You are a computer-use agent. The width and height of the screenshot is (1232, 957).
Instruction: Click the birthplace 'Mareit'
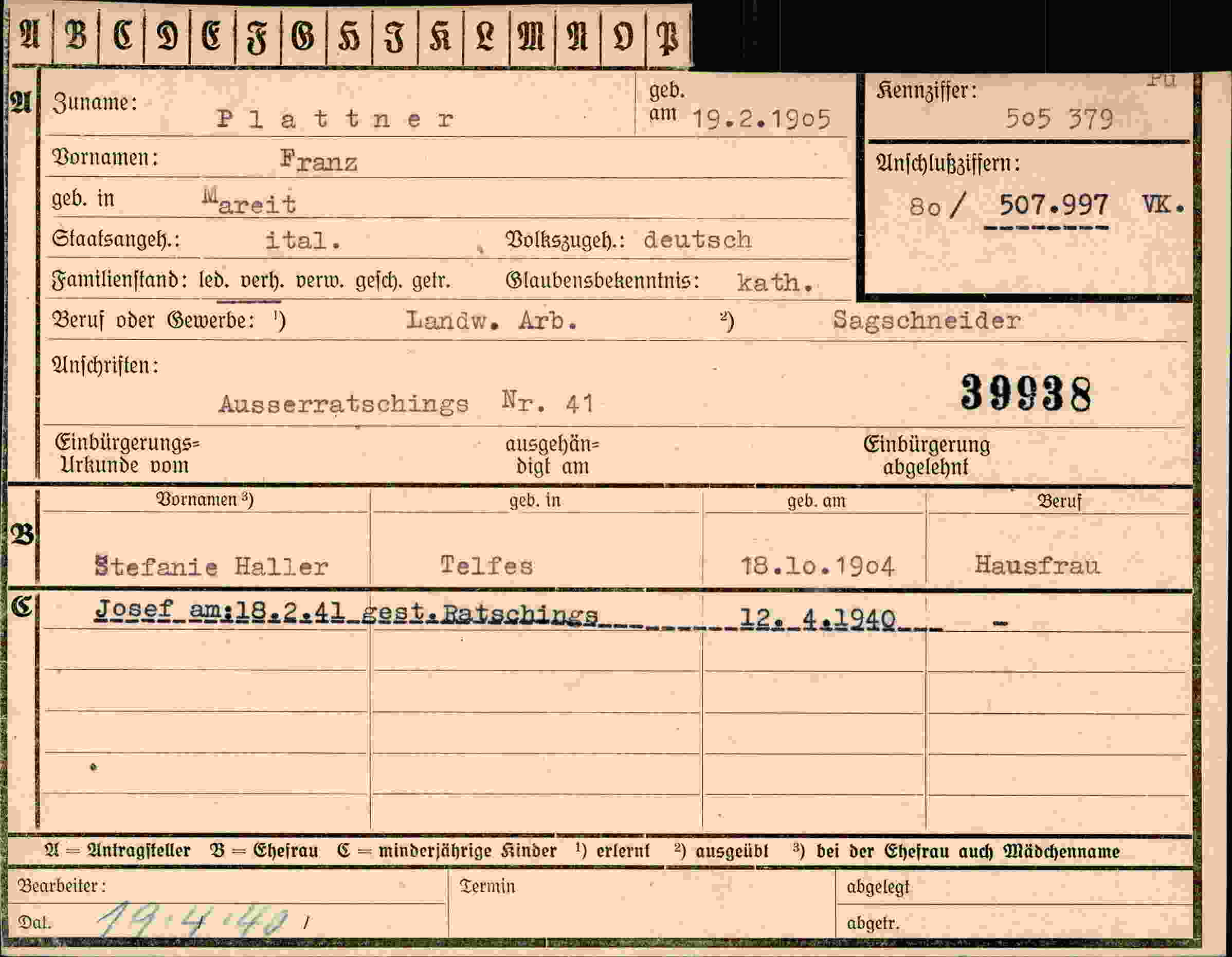[x=249, y=202]
